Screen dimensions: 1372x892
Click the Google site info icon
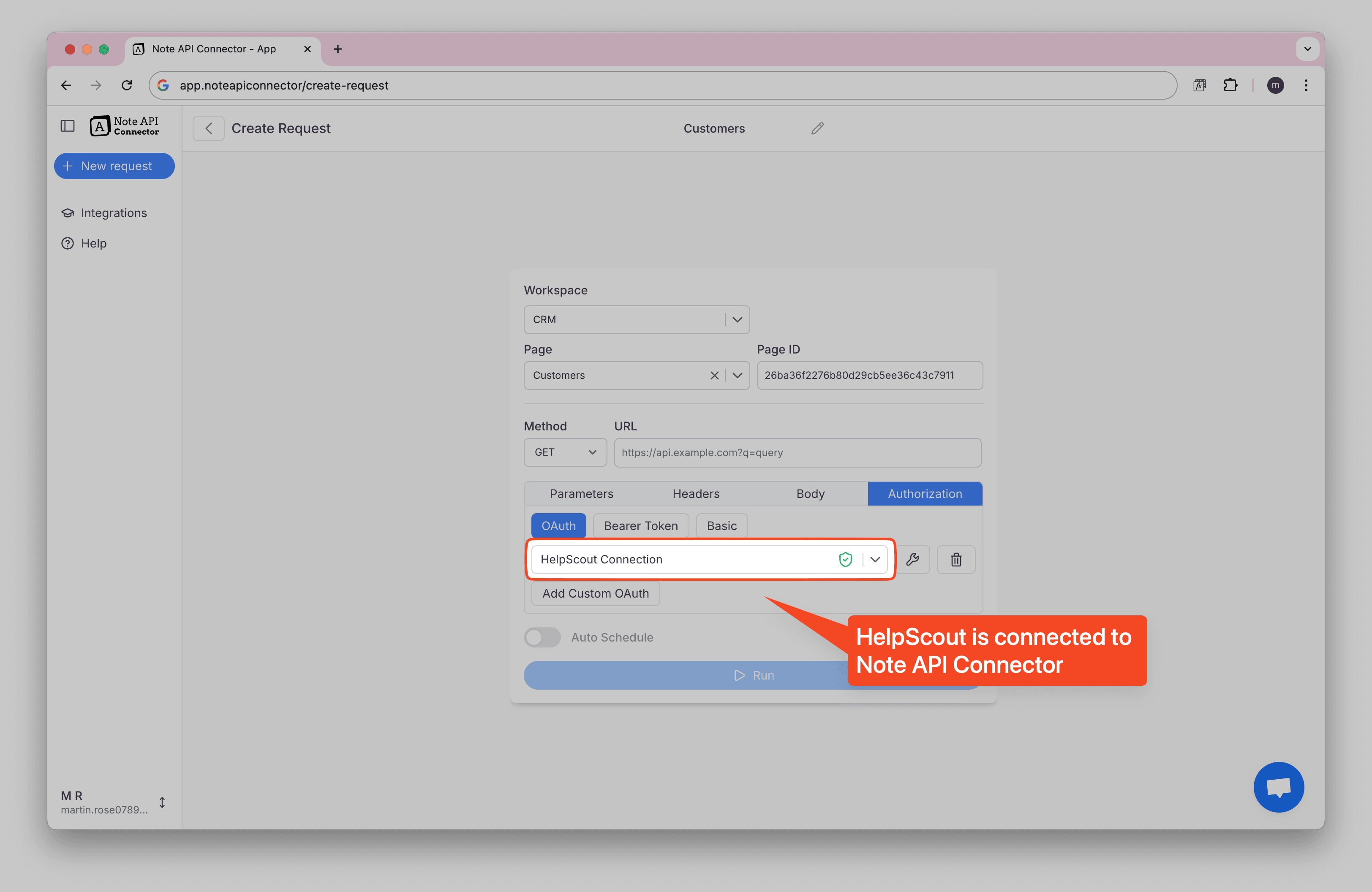164,85
